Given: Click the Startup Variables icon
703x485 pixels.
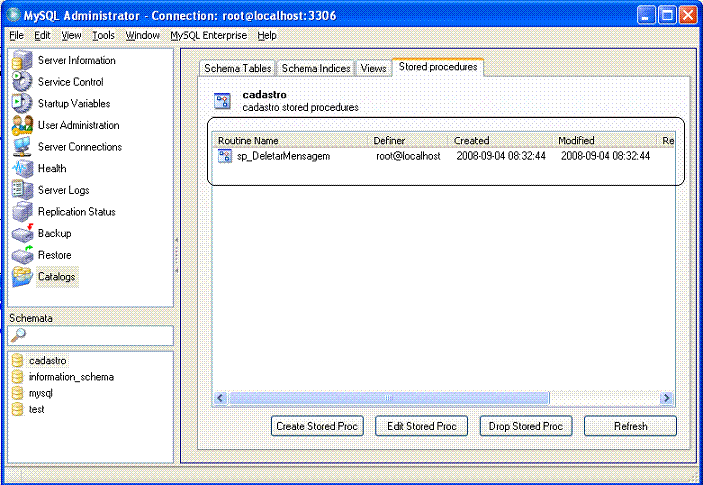Looking at the screenshot, I should point(22,104).
